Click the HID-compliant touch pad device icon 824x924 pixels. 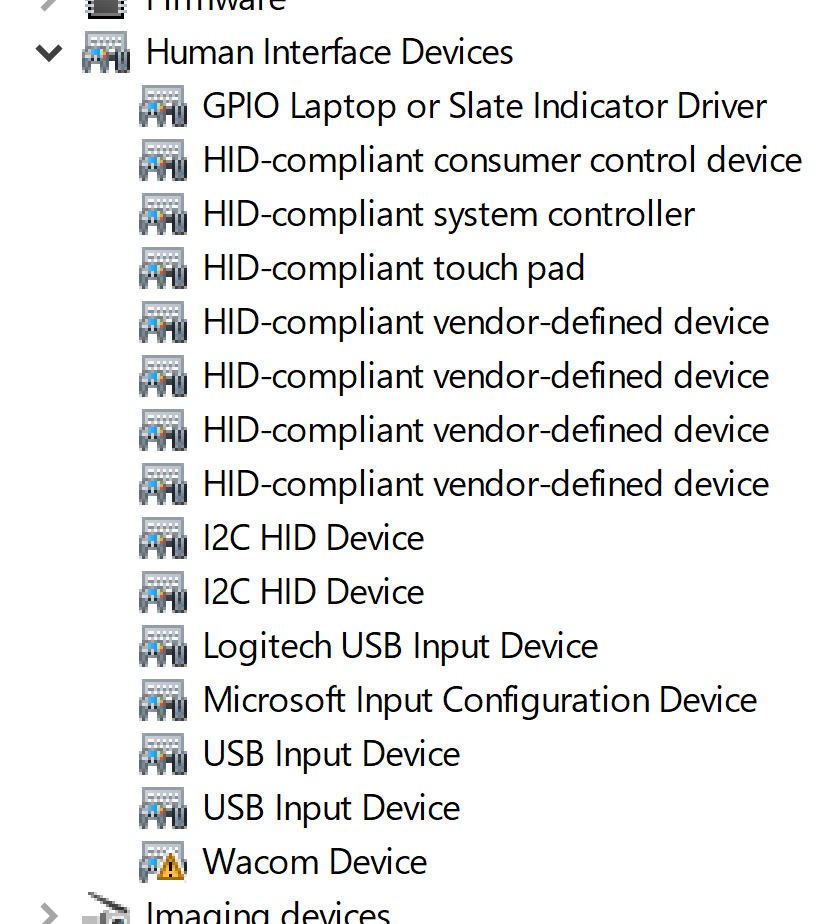[163, 267]
